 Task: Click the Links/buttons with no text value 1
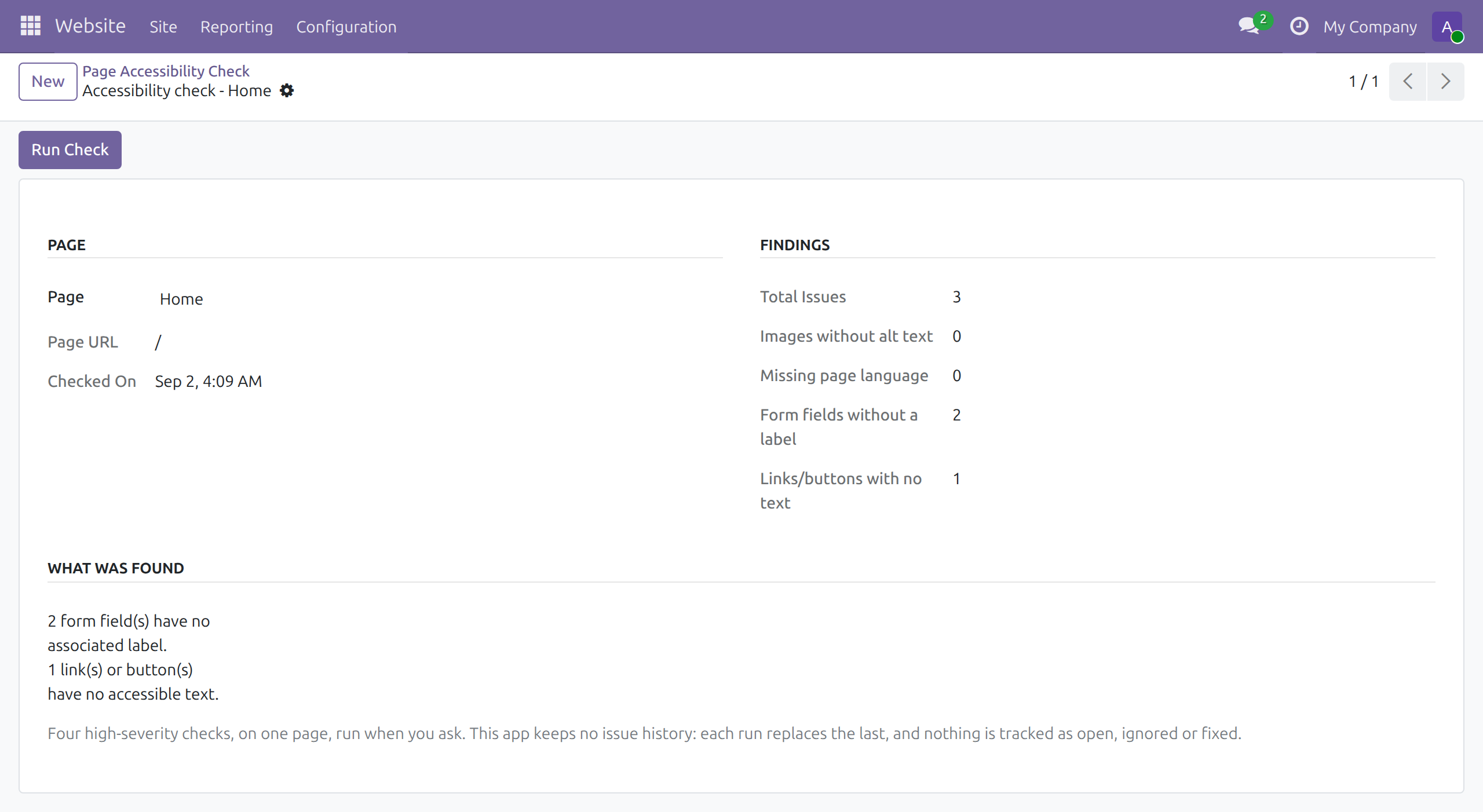957,478
